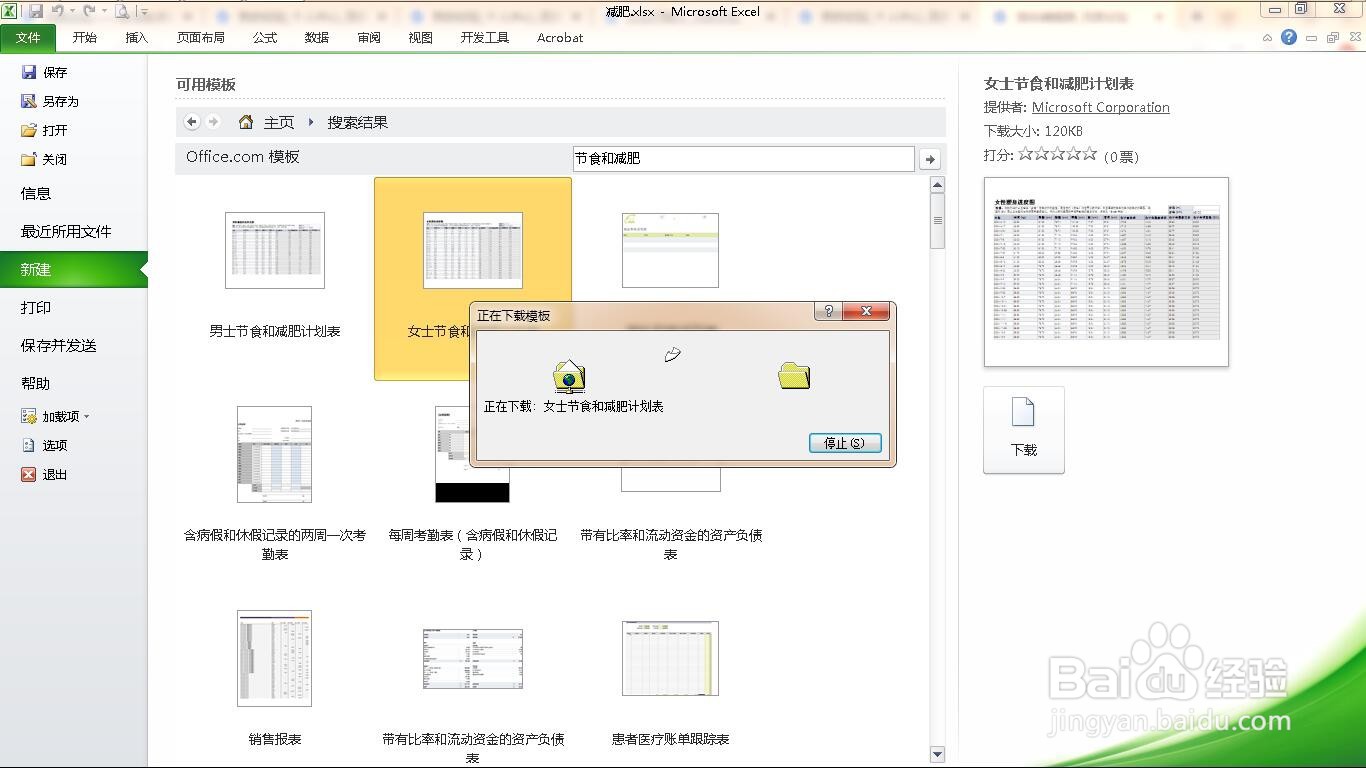
Task: Click the Back navigation arrow icon
Action: coord(192,122)
